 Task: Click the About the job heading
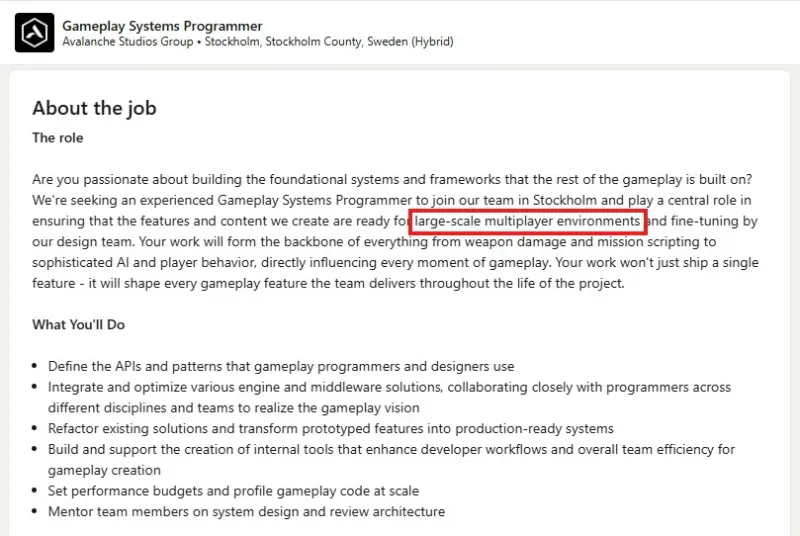(x=94, y=108)
